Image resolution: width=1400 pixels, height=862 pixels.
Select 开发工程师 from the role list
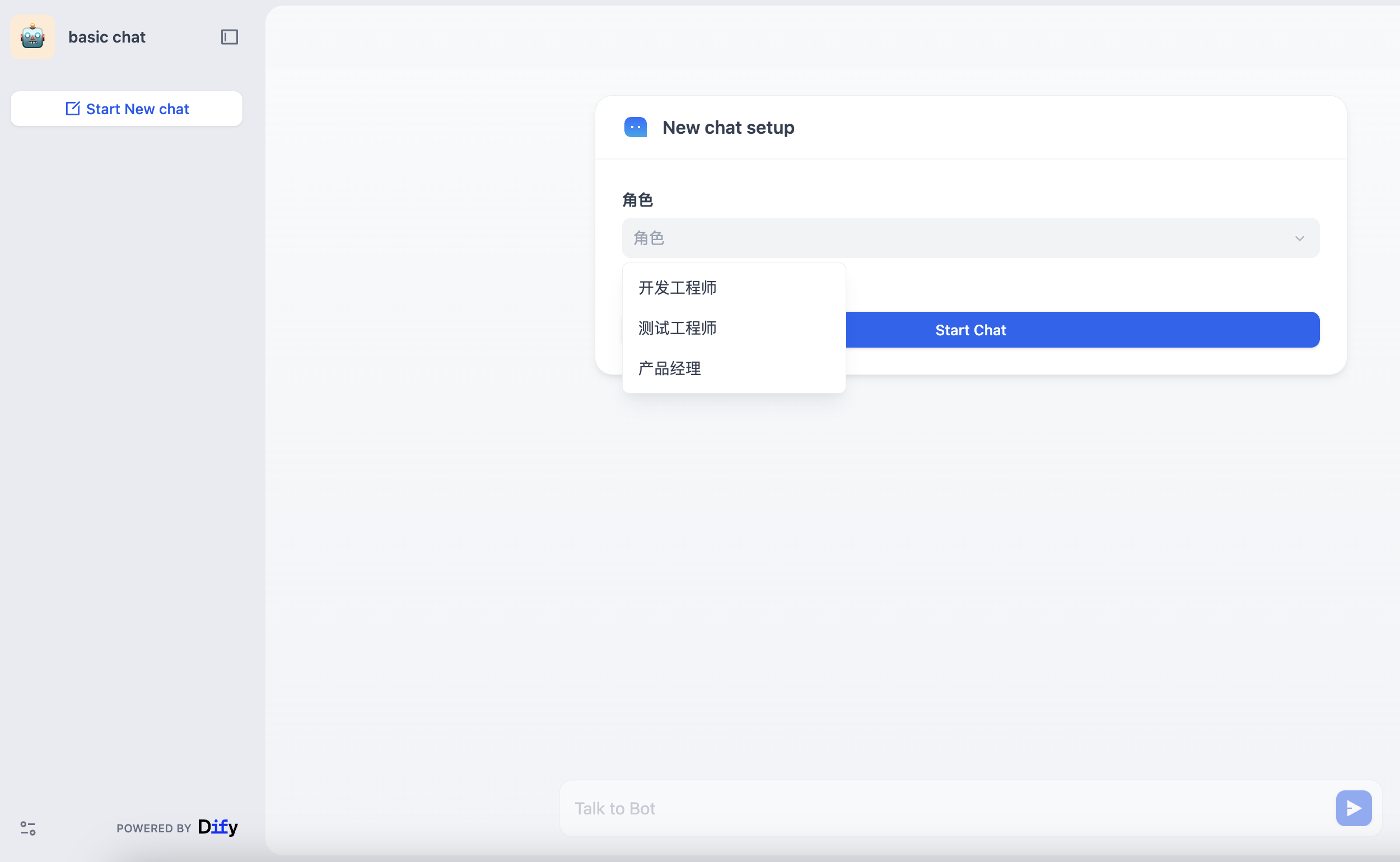coord(677,288)
